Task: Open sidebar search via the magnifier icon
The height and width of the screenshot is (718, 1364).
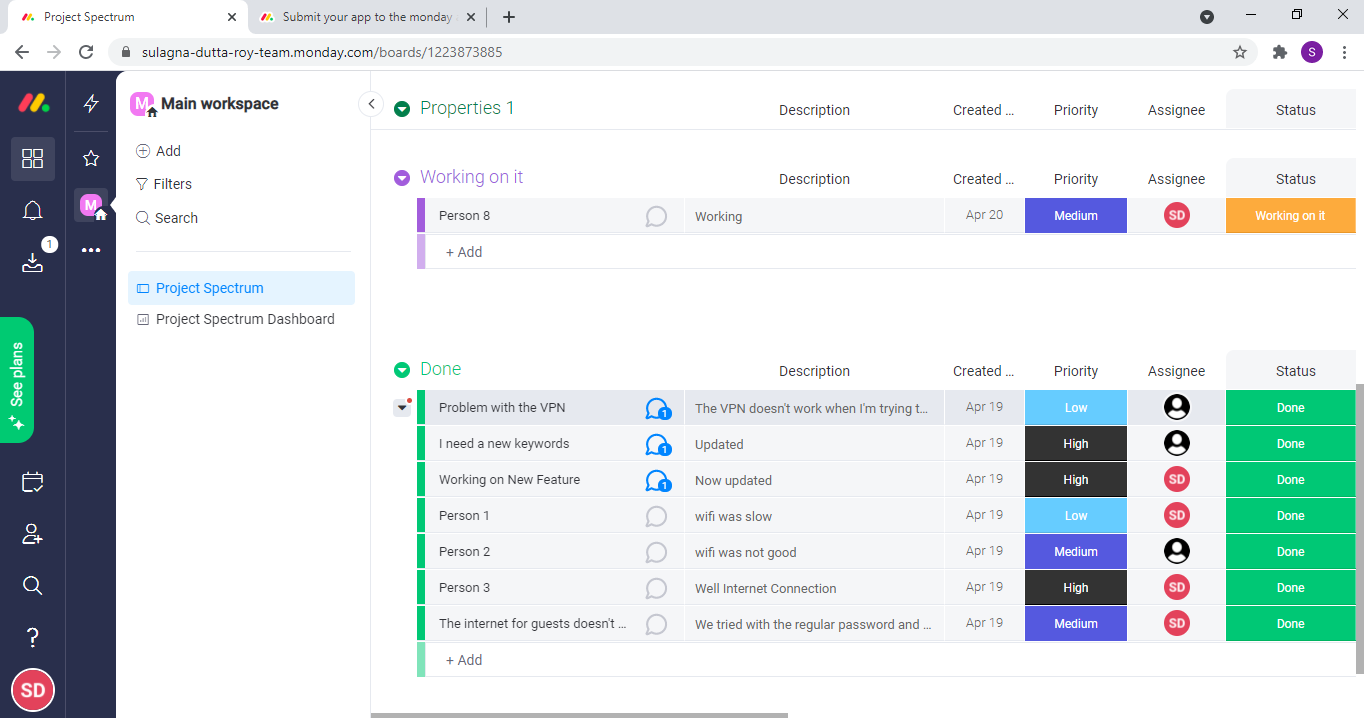Action: click(32, 585)
